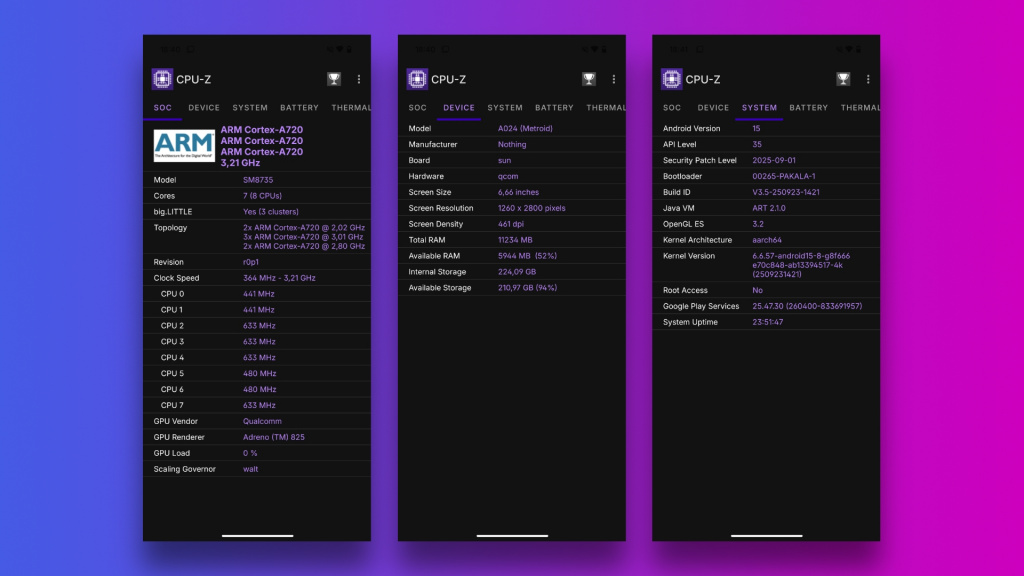Click the CPU-Z app logo in right phone
Viewport: 1024px width, 576px height.
point(671,79)
